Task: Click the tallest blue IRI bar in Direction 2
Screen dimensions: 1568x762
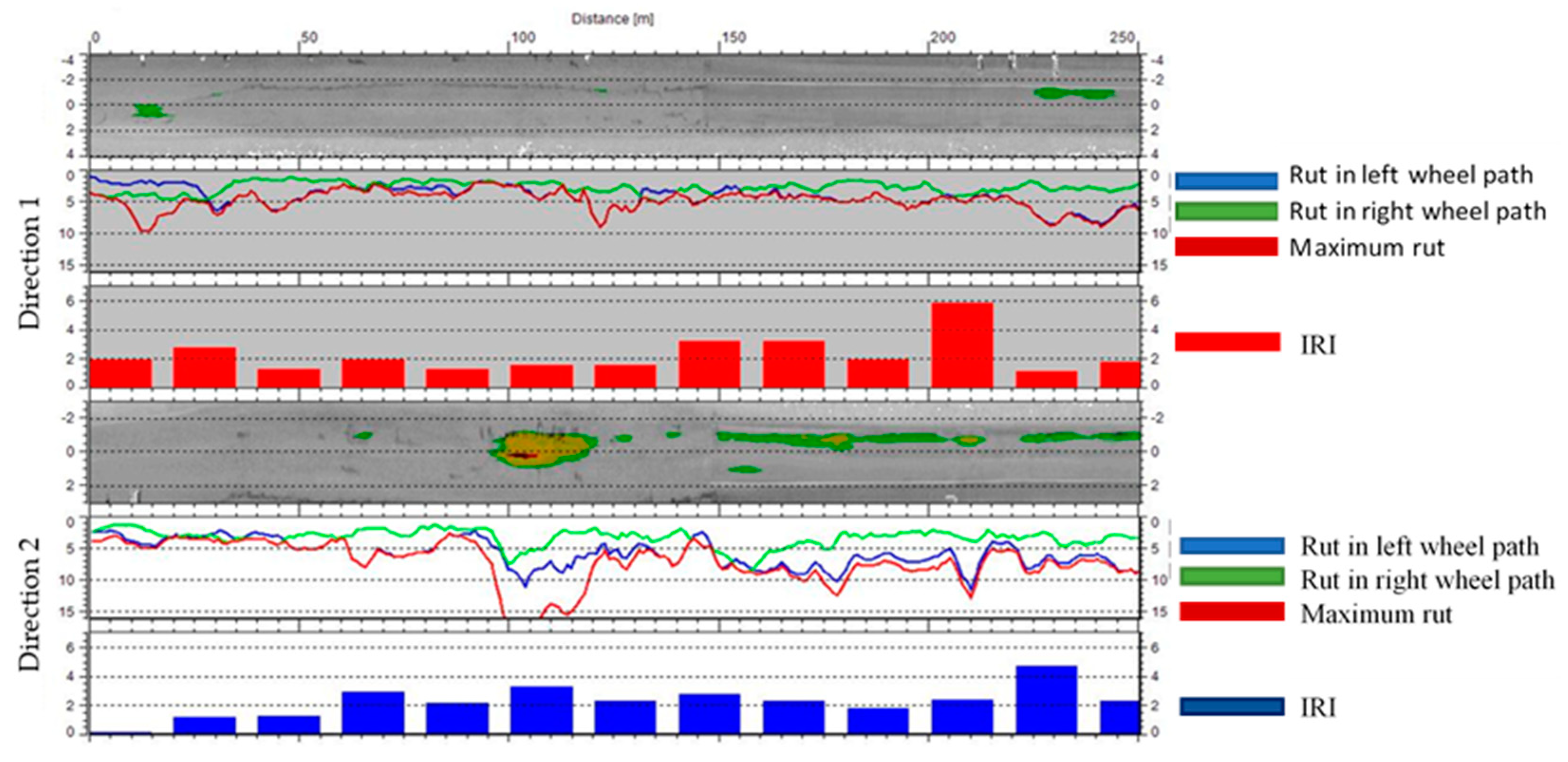Action: (x=1046, y=699)
